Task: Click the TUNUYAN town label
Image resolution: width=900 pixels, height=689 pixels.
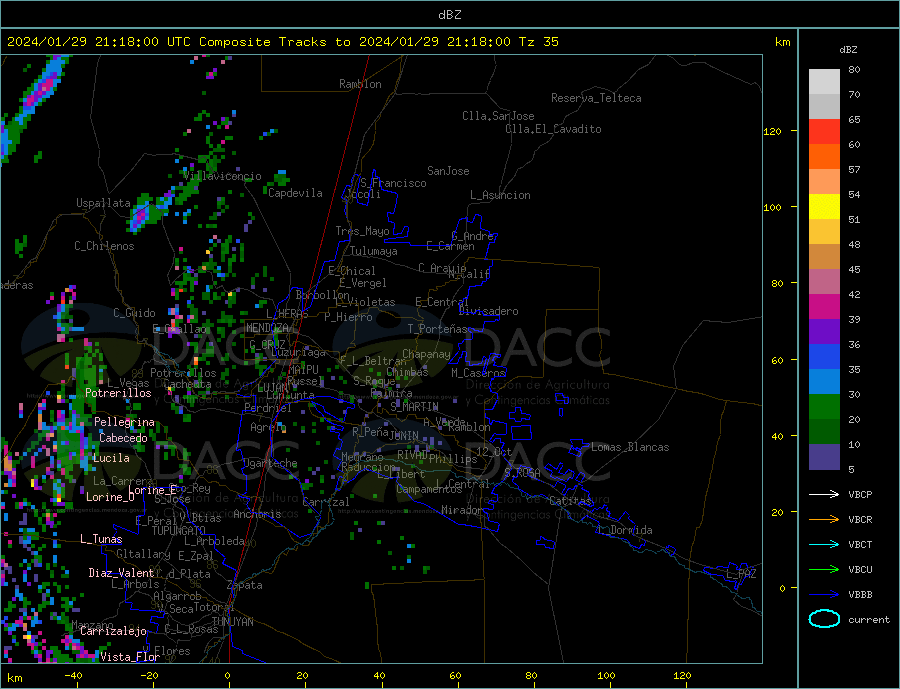Action: click(232, 622)
